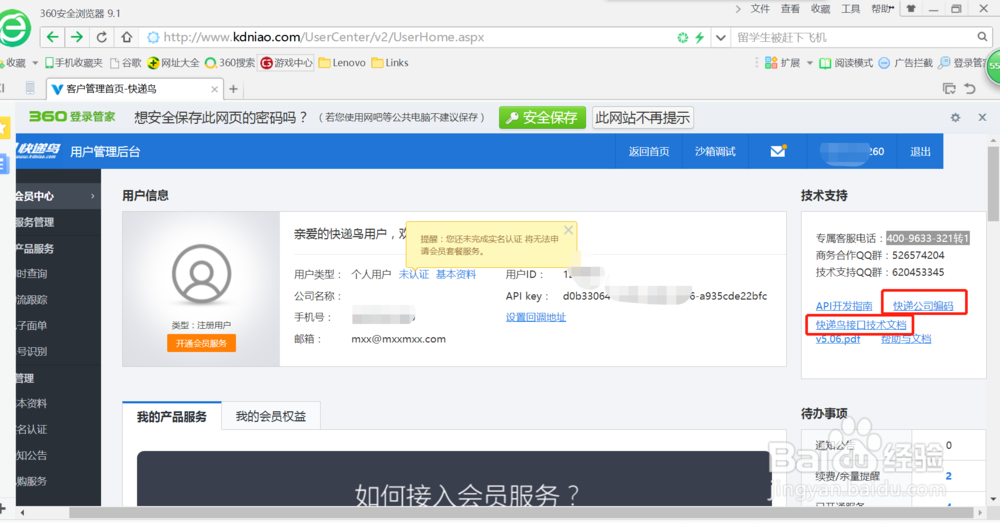
Task: Open the 360搜索 bookmark
Action: click(x=230, y=63)
